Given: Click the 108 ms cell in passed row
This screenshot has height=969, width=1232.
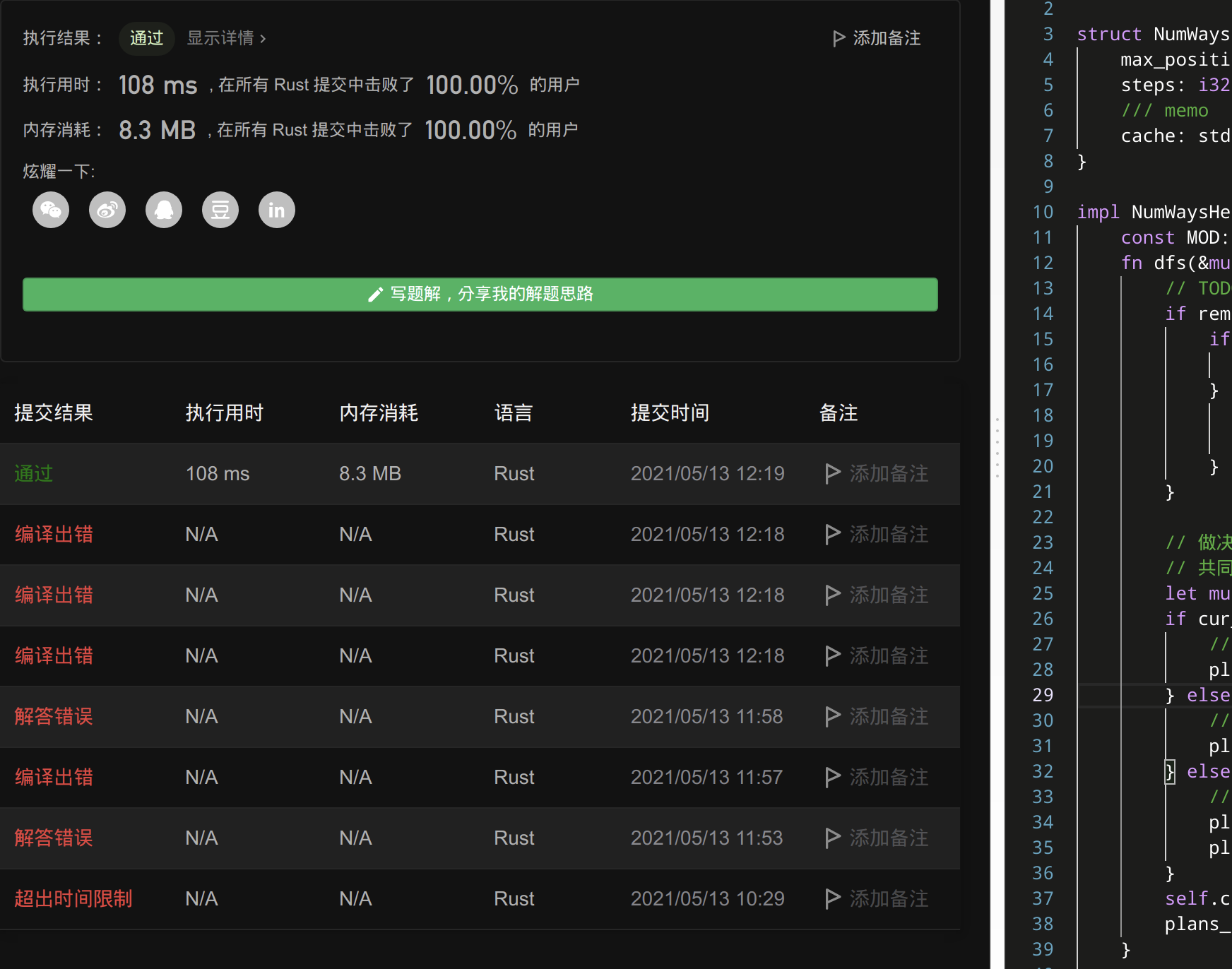Looking at the screenshot, I should (x=218, y=473).
